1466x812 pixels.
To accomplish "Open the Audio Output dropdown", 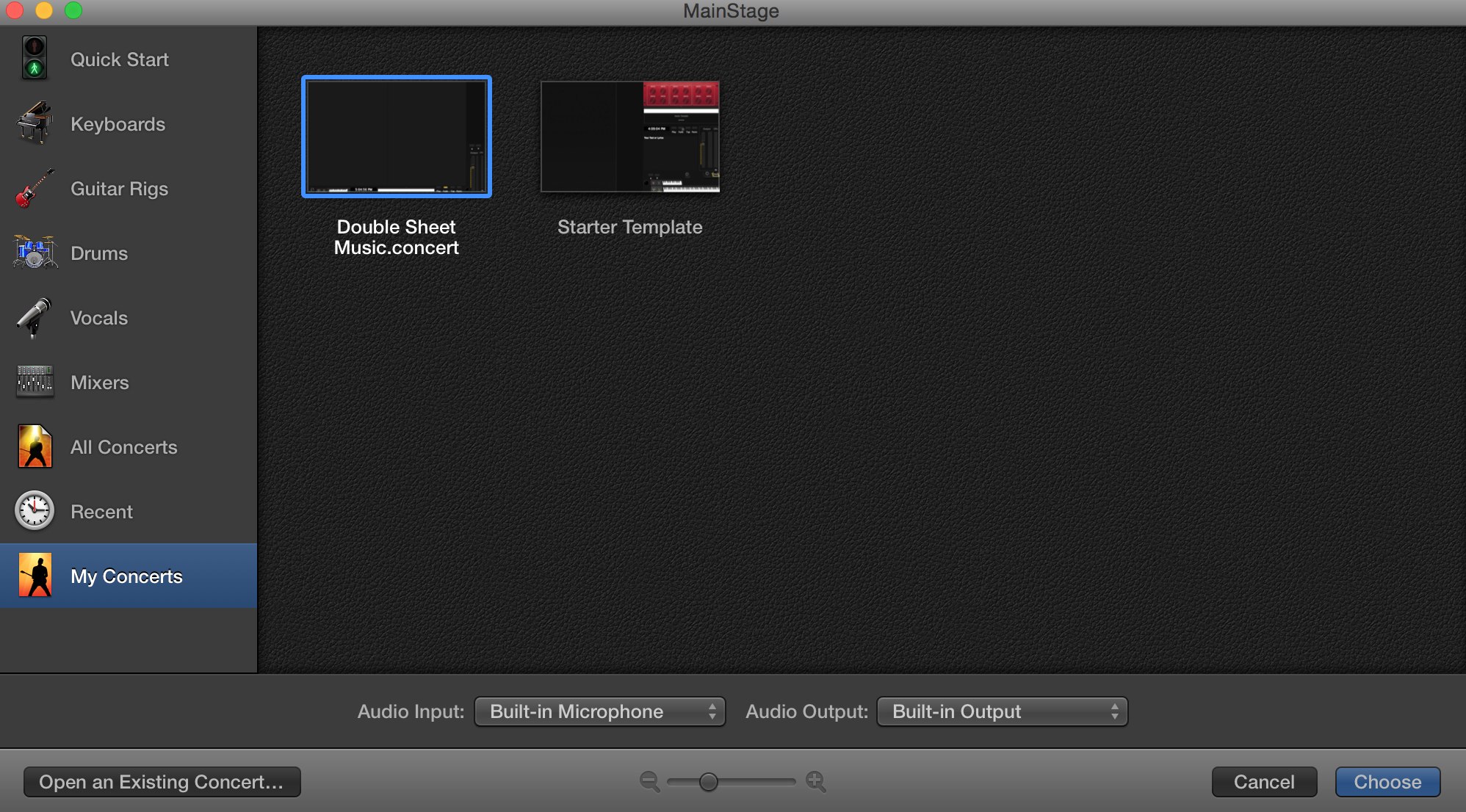I will click(x=1003, y=711).
